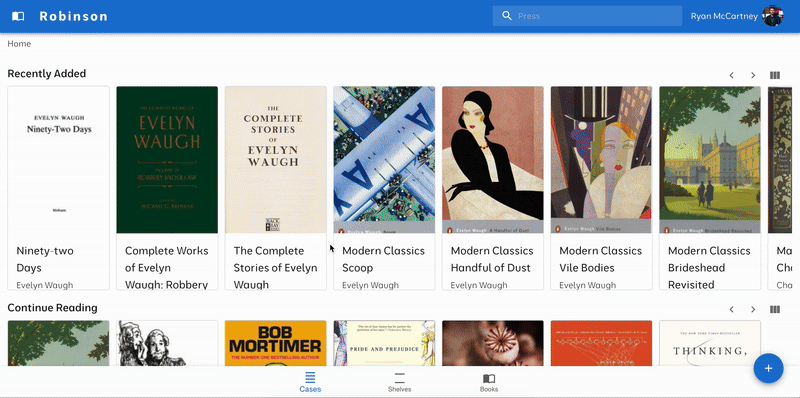The height and width of the screenshot is (398, 800).
Task: Switch Continue Reading to grid view
Action: [x=774, y=309]
